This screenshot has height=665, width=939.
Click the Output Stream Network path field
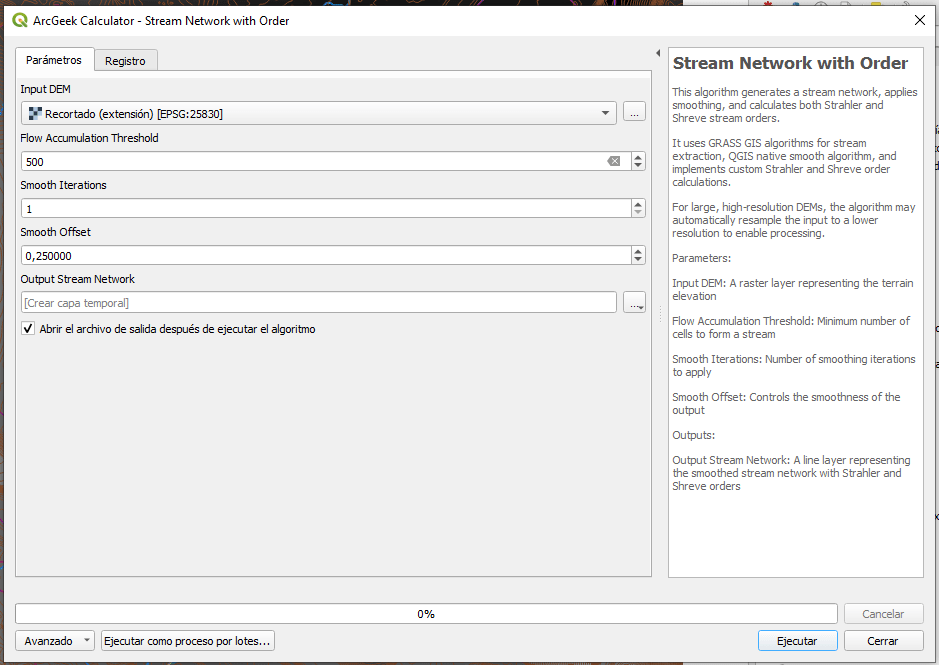click(x=318, y=302)
